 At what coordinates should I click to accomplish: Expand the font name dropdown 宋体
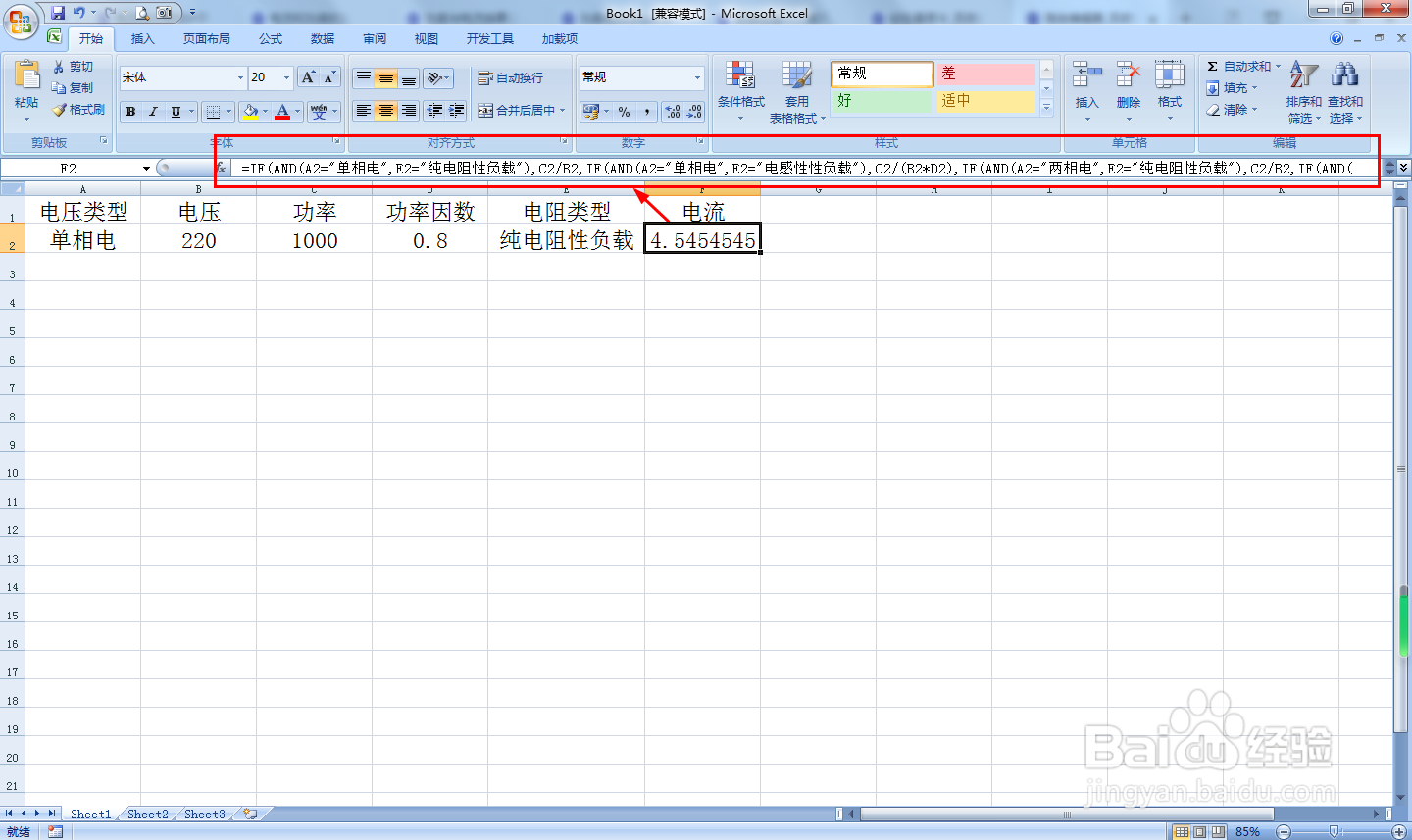[240, 77]
